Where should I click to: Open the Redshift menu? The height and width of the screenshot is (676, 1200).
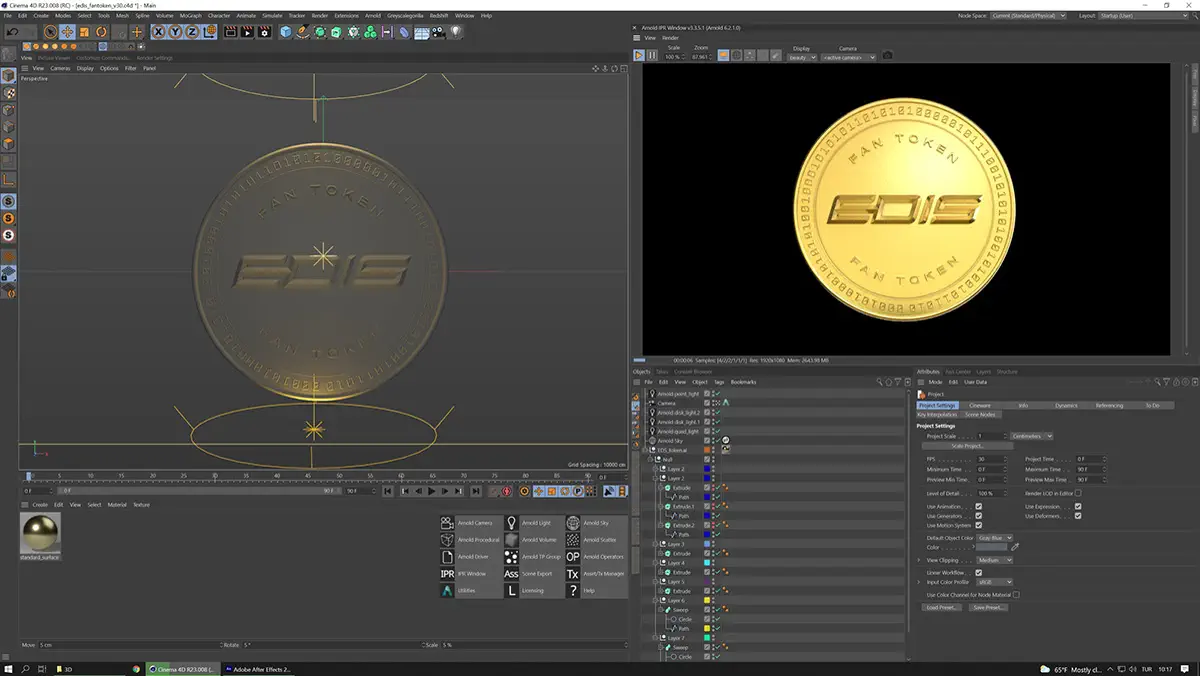[439, 16]
